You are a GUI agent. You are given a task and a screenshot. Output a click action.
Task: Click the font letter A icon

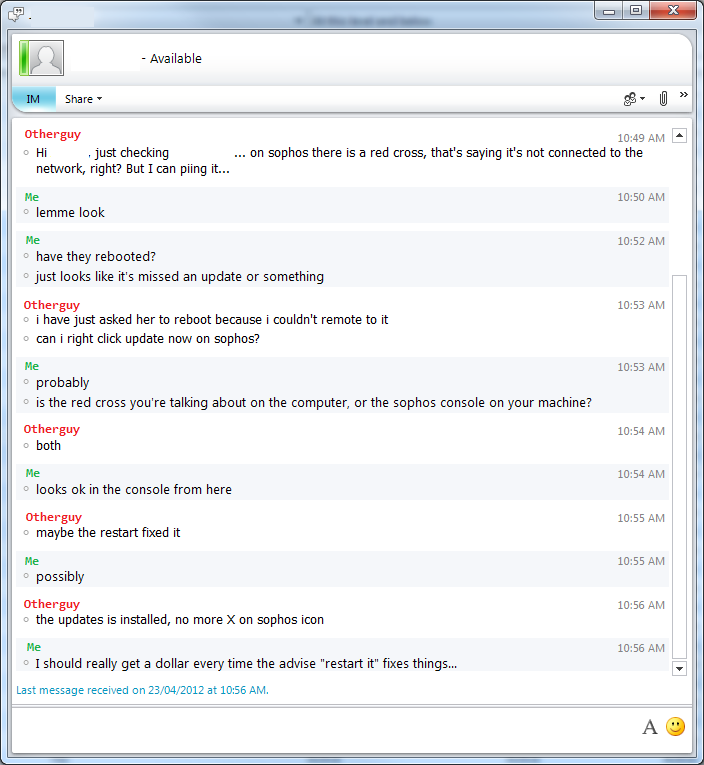coord(649,727)
